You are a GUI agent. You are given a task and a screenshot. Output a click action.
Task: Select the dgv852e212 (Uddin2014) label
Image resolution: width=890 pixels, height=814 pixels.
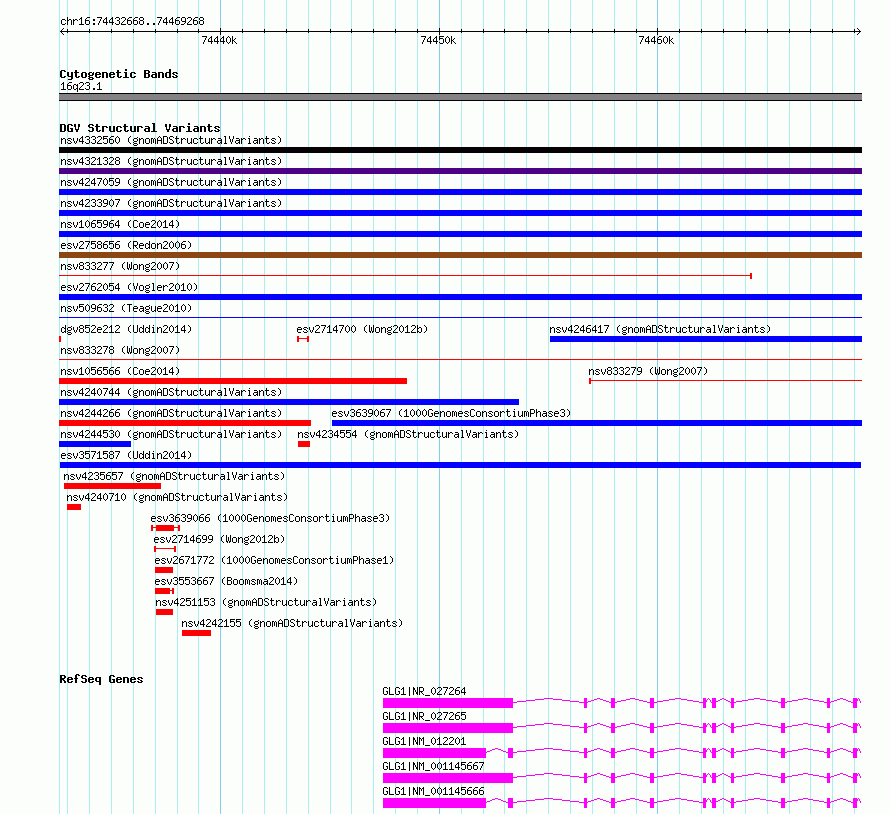(x=126, y=329)
